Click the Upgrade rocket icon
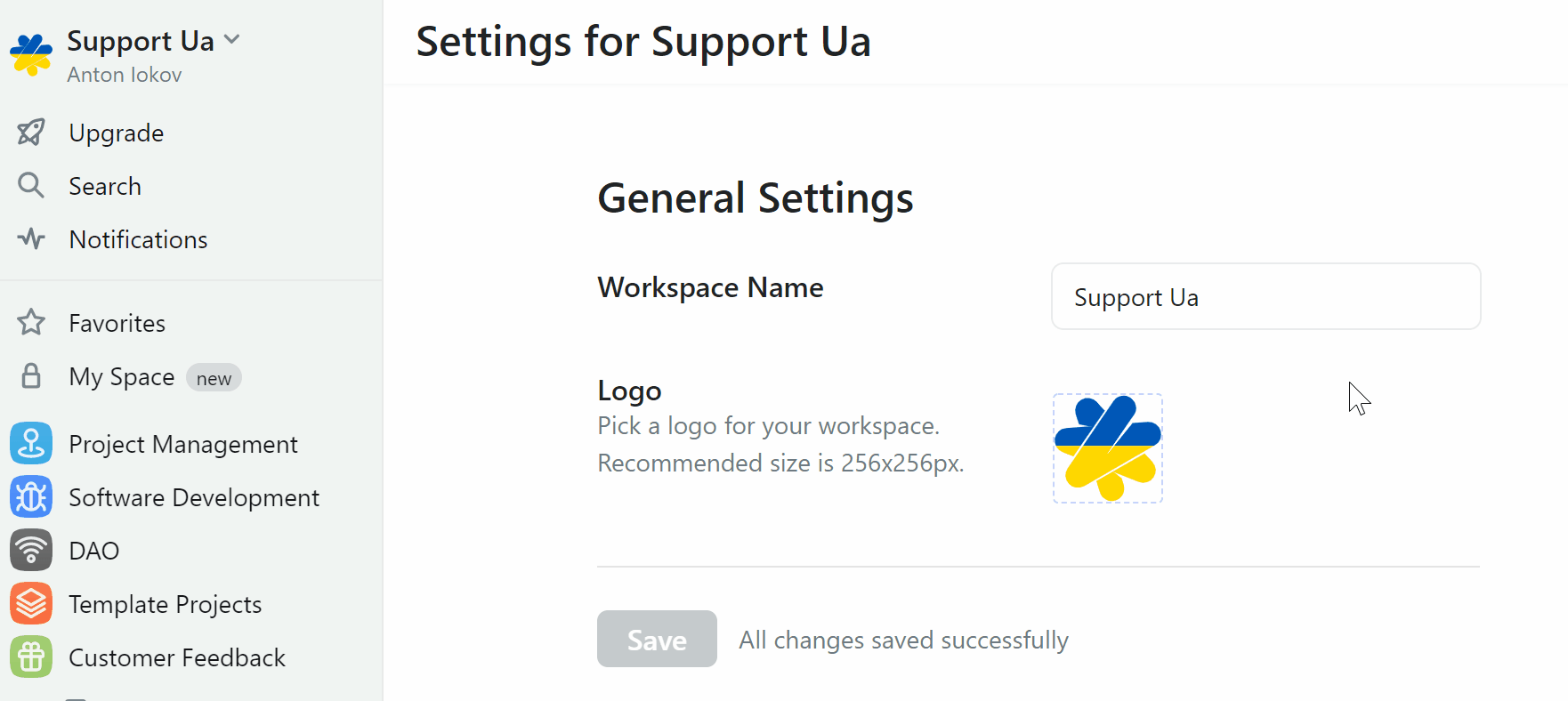The height and width of the screenshot is (701, 1568). [x=30, y=132]
